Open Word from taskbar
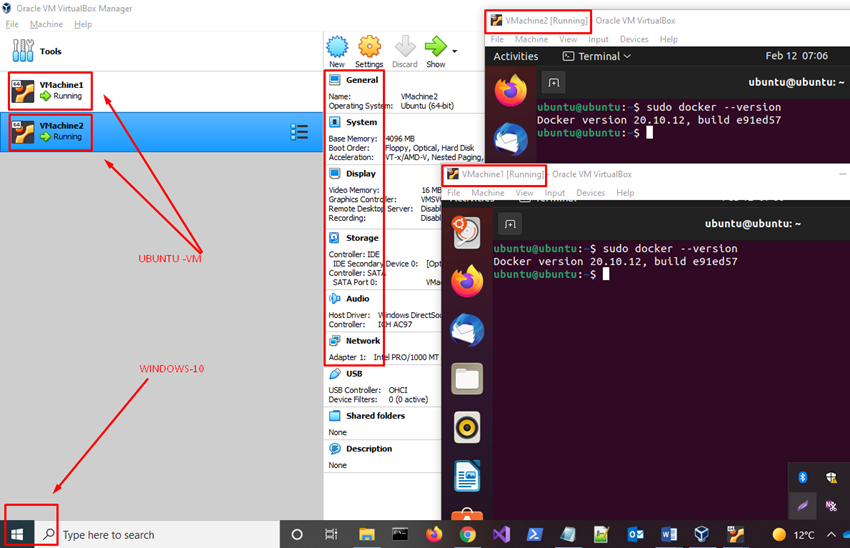 pos(669,534)
